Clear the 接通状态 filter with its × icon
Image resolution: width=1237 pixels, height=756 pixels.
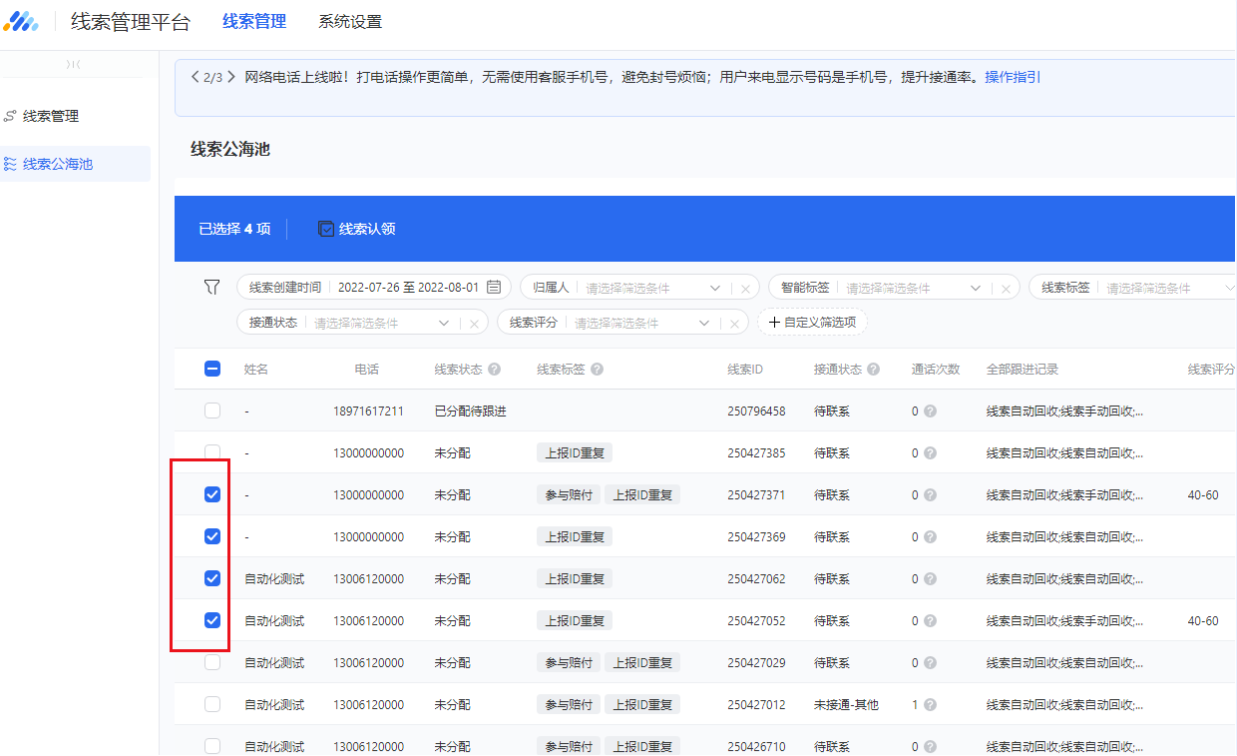point(476,322)
